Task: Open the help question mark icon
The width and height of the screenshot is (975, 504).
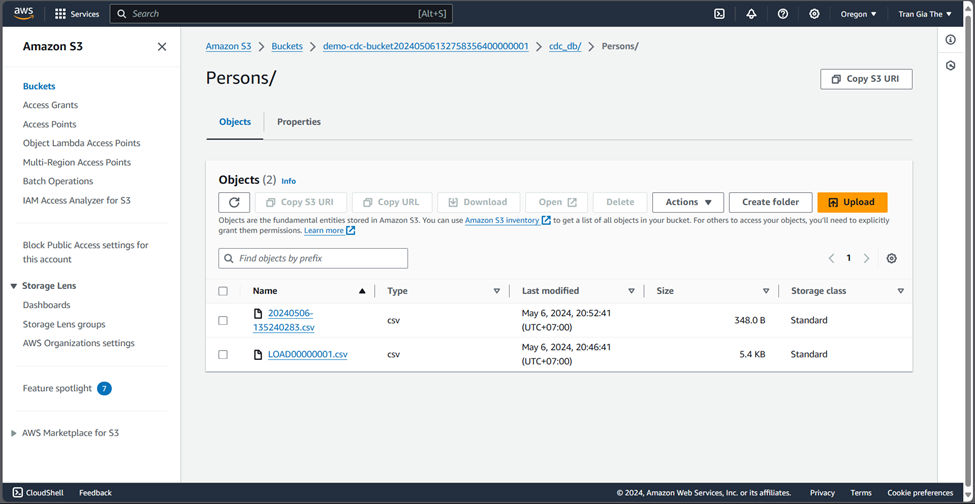Action: coord(783,14)
